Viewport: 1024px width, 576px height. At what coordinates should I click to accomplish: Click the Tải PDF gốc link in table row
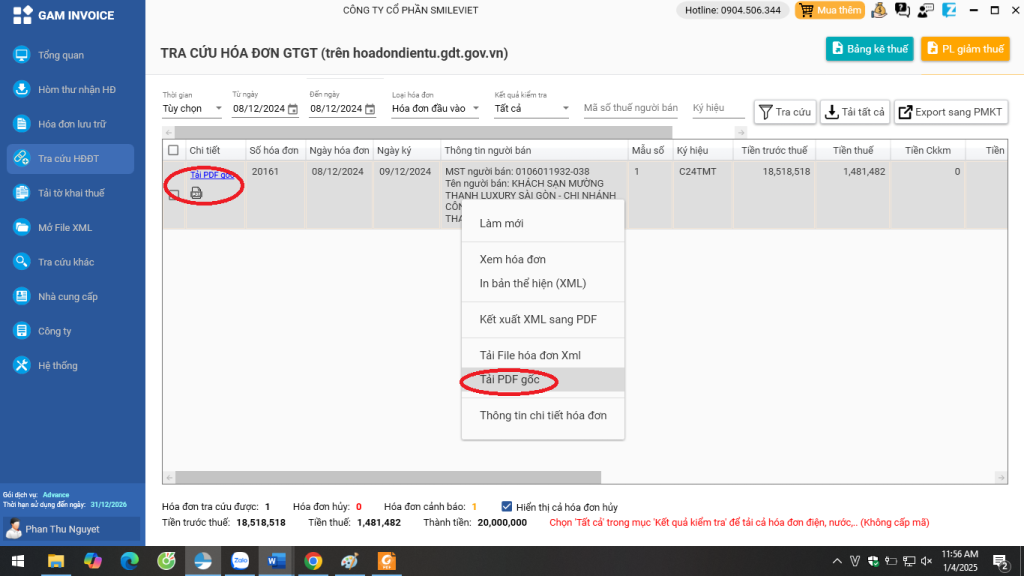click(211, 175)
